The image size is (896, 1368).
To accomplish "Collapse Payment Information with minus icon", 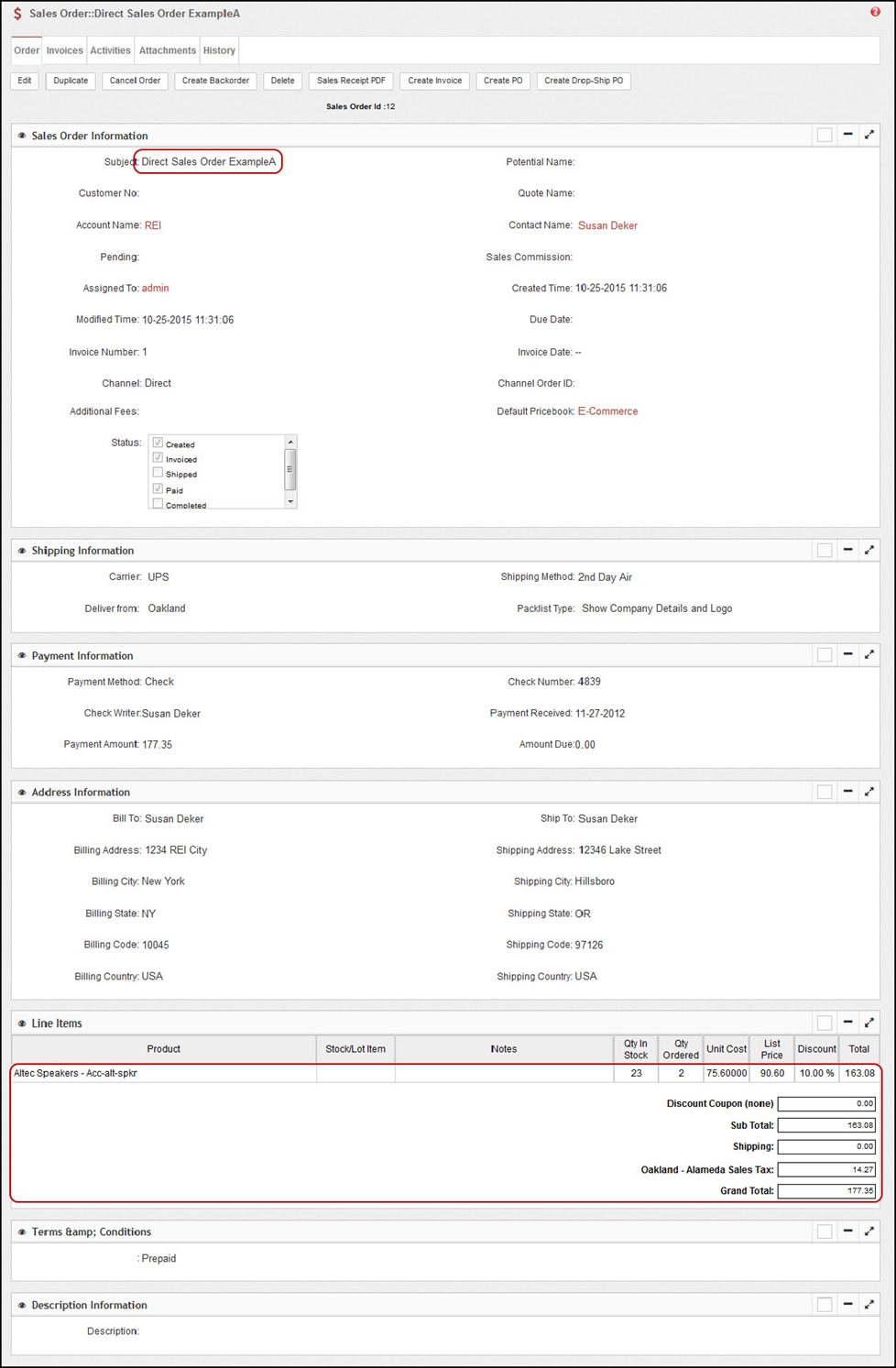I will click(847, 654).
